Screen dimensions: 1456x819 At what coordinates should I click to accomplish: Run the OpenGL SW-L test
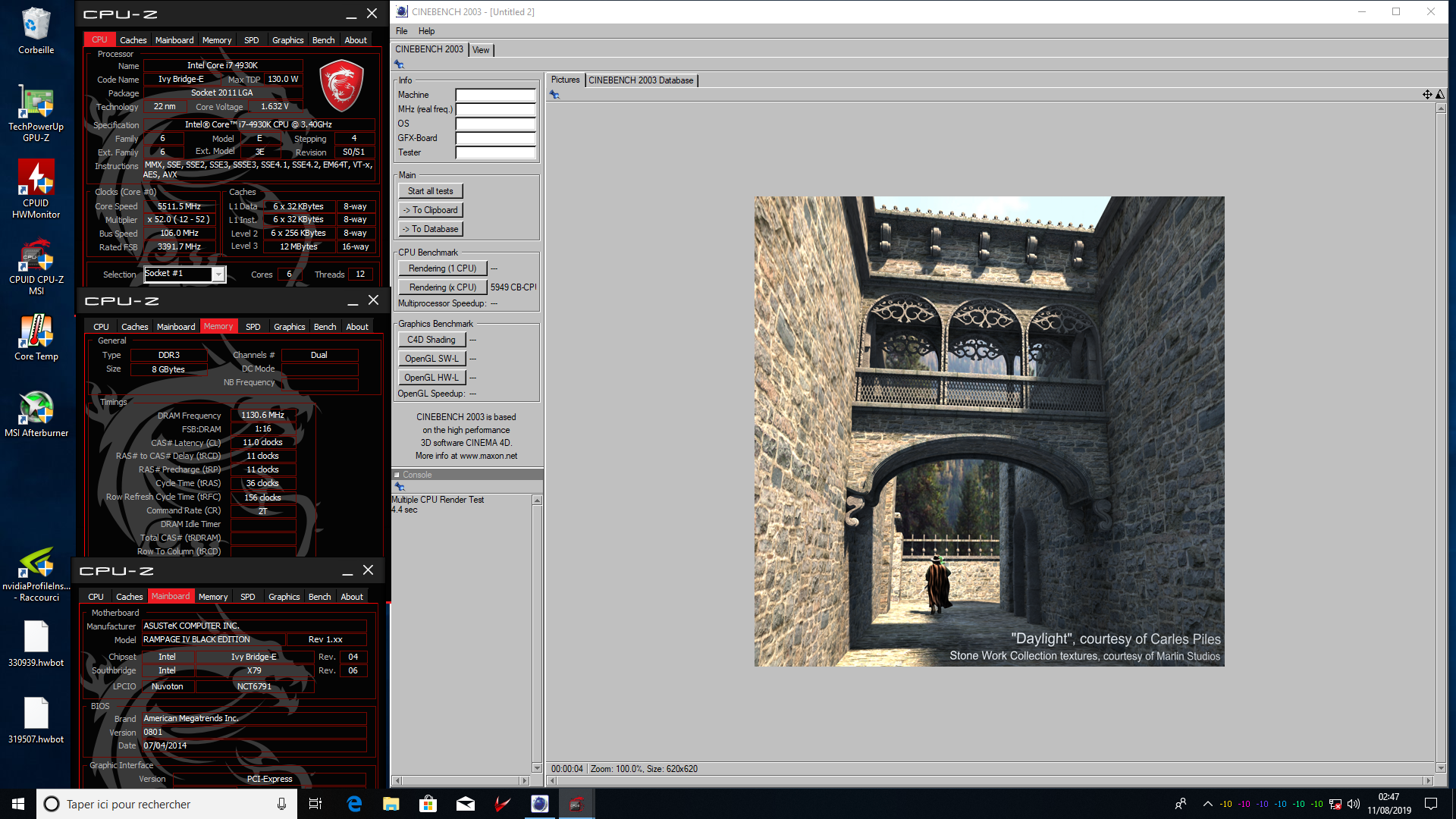tap(431, 359)
